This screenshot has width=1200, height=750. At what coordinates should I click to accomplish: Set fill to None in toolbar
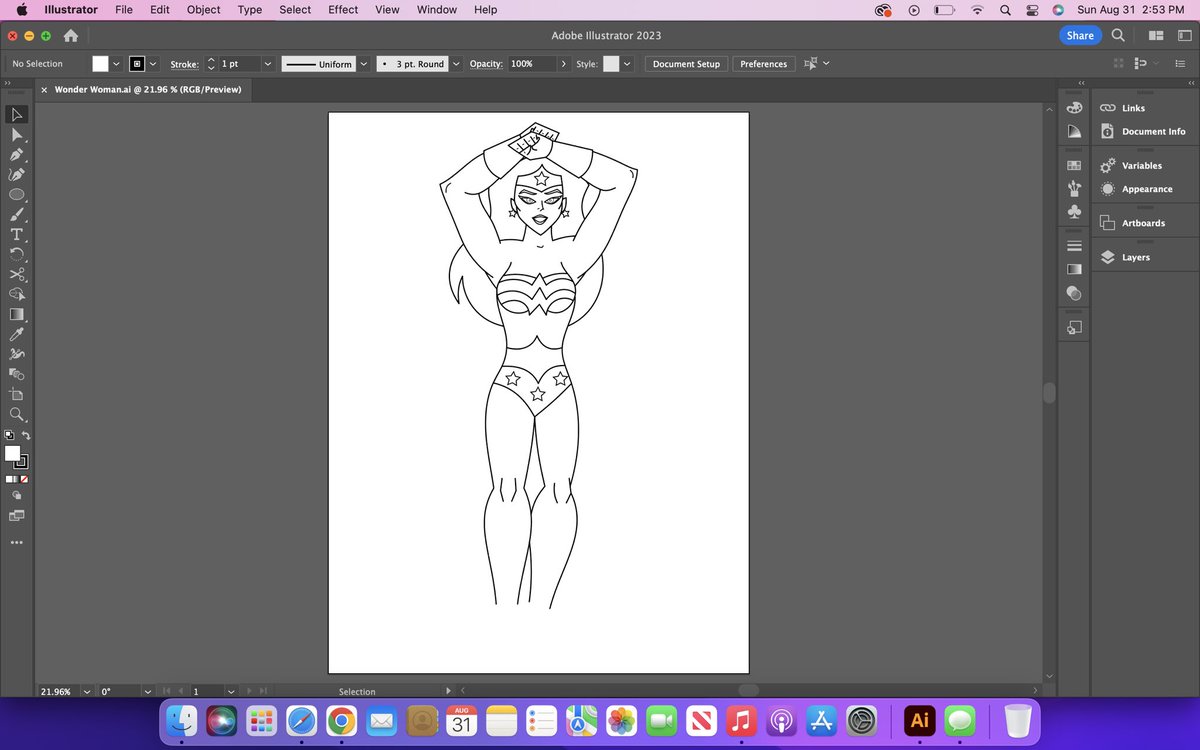click(x=24, y=479)
